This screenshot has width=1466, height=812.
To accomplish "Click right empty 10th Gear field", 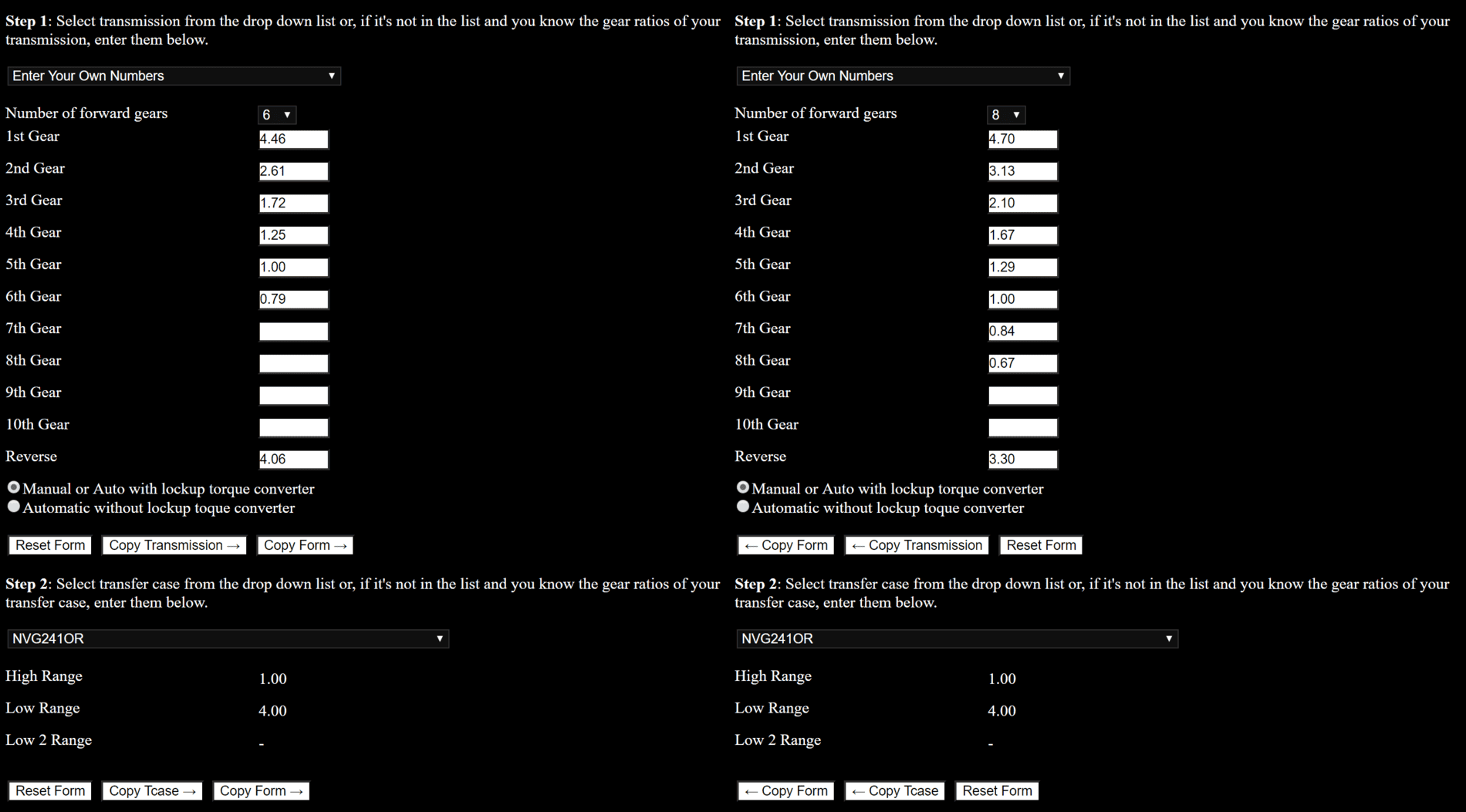I will (1022, 427).
